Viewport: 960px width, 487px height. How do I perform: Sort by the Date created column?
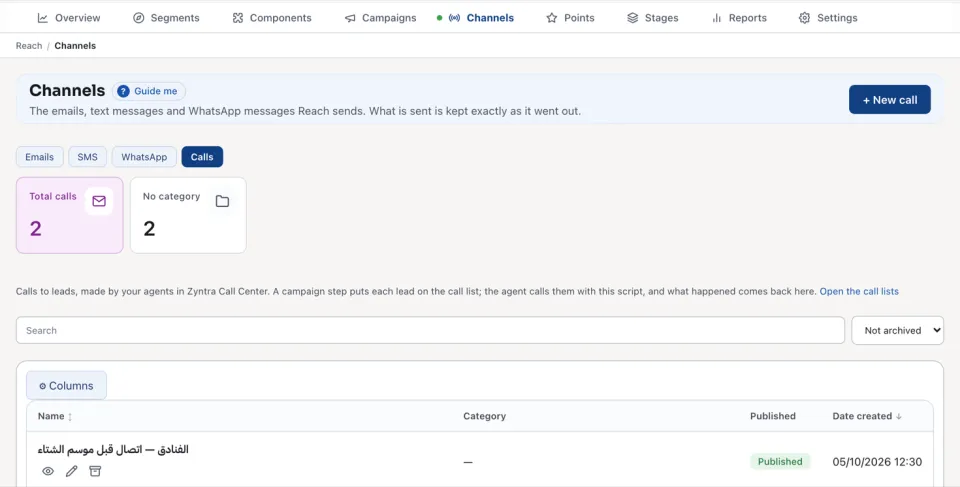pos(867,416)
